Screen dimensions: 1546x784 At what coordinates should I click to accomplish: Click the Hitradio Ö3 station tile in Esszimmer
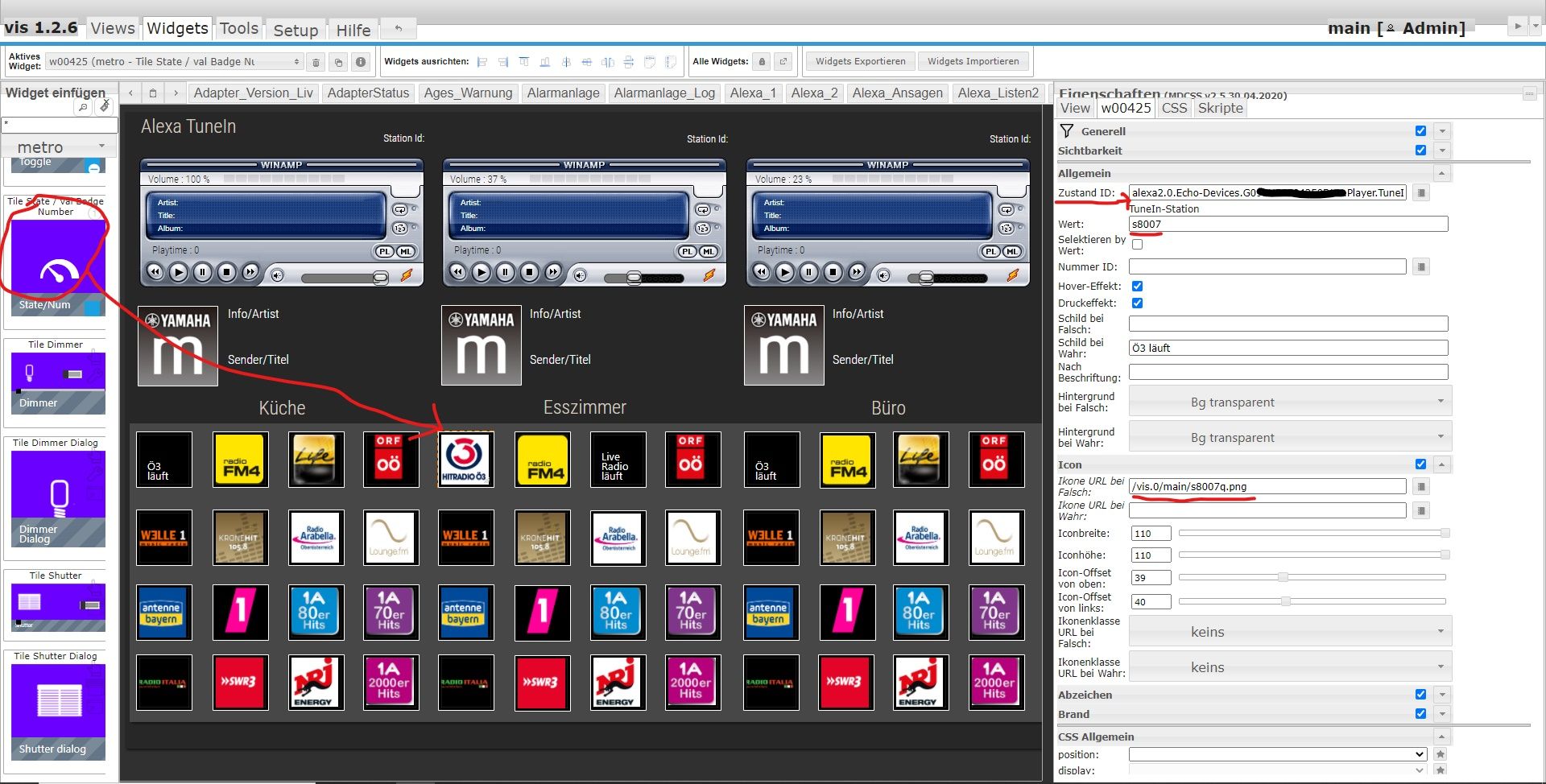pos(465,459)
